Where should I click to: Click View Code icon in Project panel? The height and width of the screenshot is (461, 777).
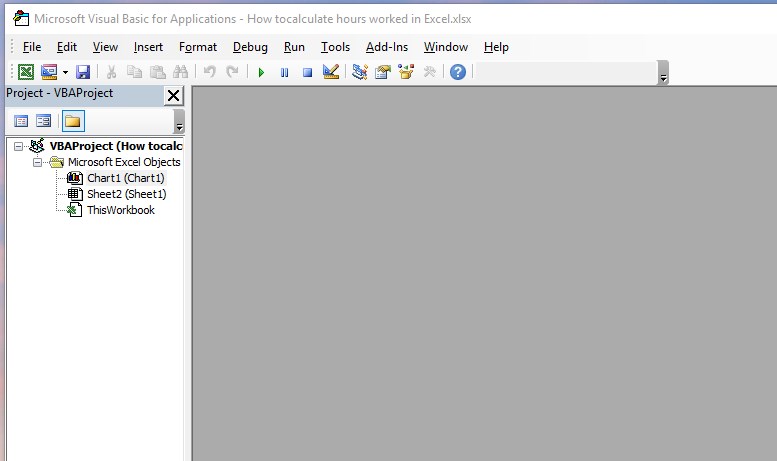coord(21,121)
